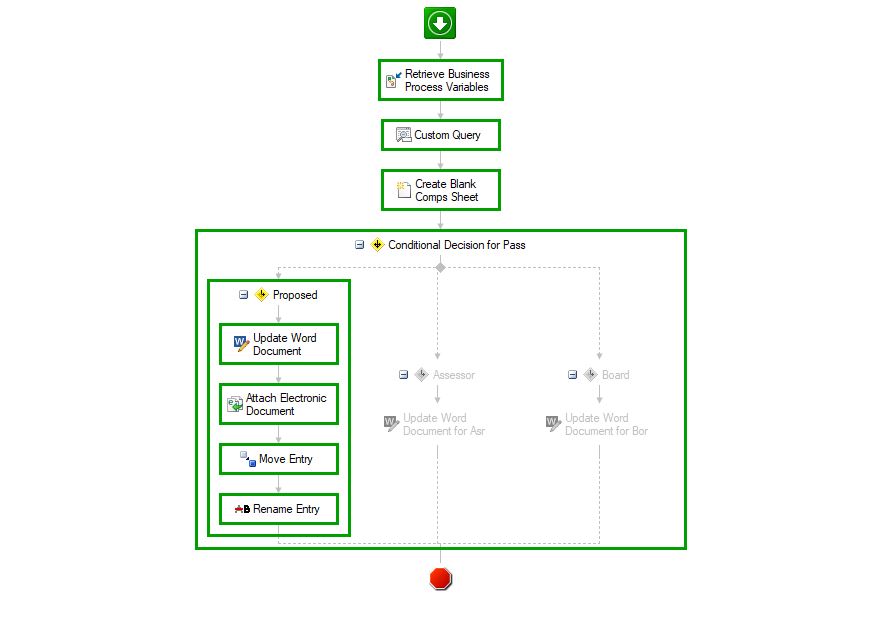Select the Board branch label
The image size is (891, 627).
(x=615, y=375)
